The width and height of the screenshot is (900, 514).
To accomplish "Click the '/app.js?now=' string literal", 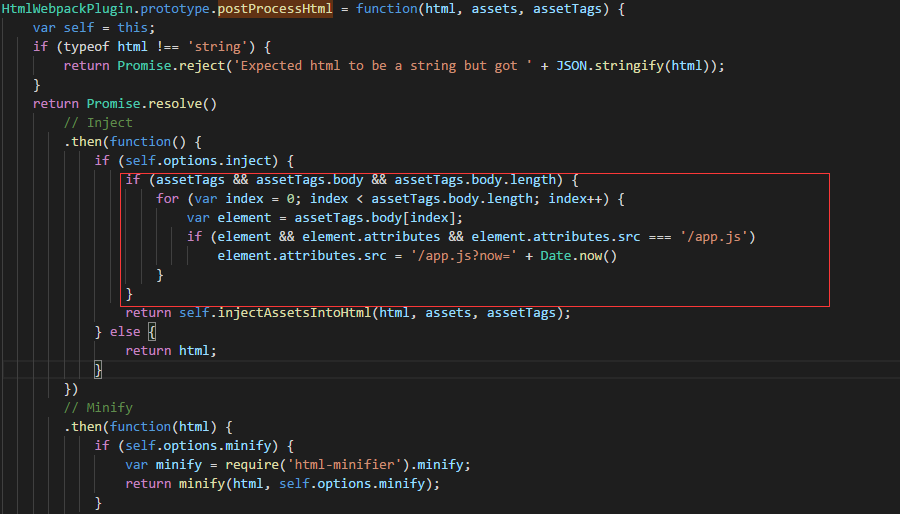I will (x=464, y=255).
